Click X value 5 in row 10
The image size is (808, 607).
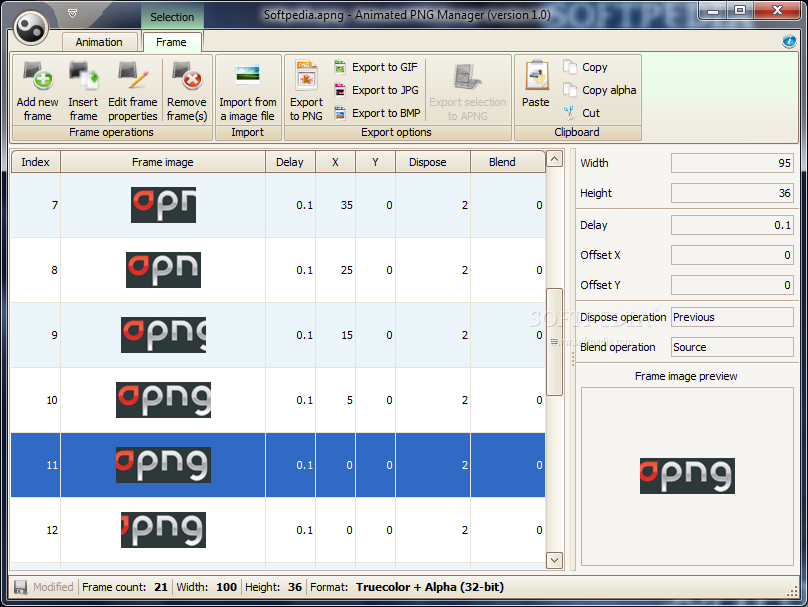click(x=350, y=400)
